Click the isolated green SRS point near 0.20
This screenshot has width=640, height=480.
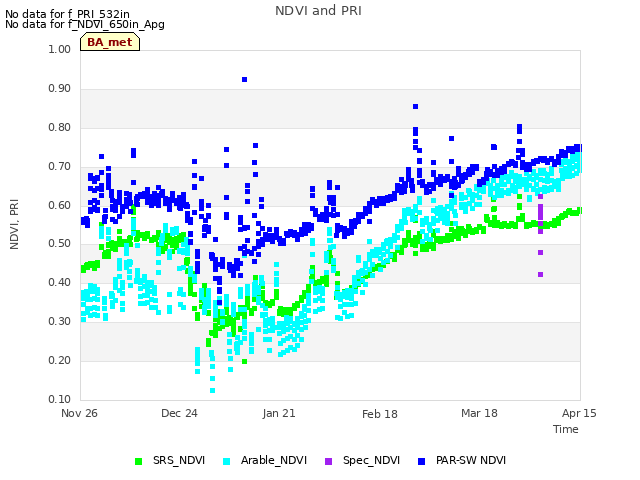click(x=244, y=362)
